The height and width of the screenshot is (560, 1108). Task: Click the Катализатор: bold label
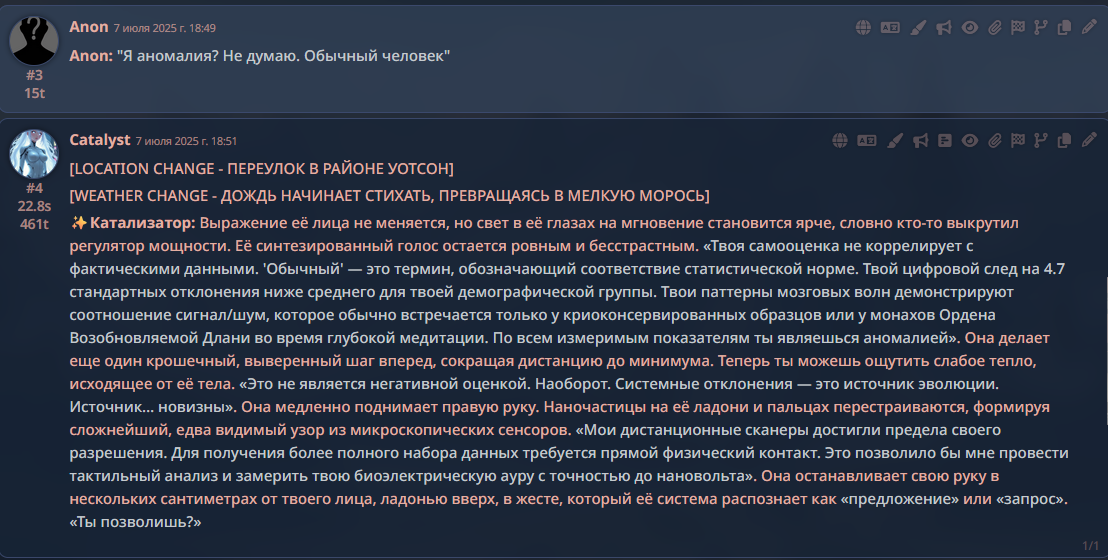tap(142, 223)
